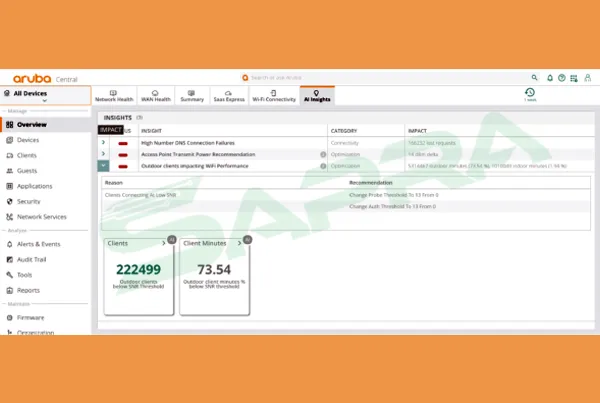600x403 pixels.
Task: Click the apps launcher icon in header
Action: (x=574, y=77)
